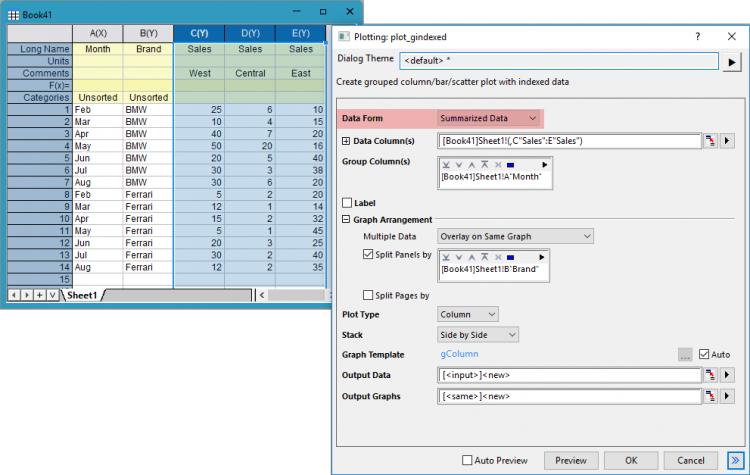Select the Sheet1 tab in Book41

82,295
